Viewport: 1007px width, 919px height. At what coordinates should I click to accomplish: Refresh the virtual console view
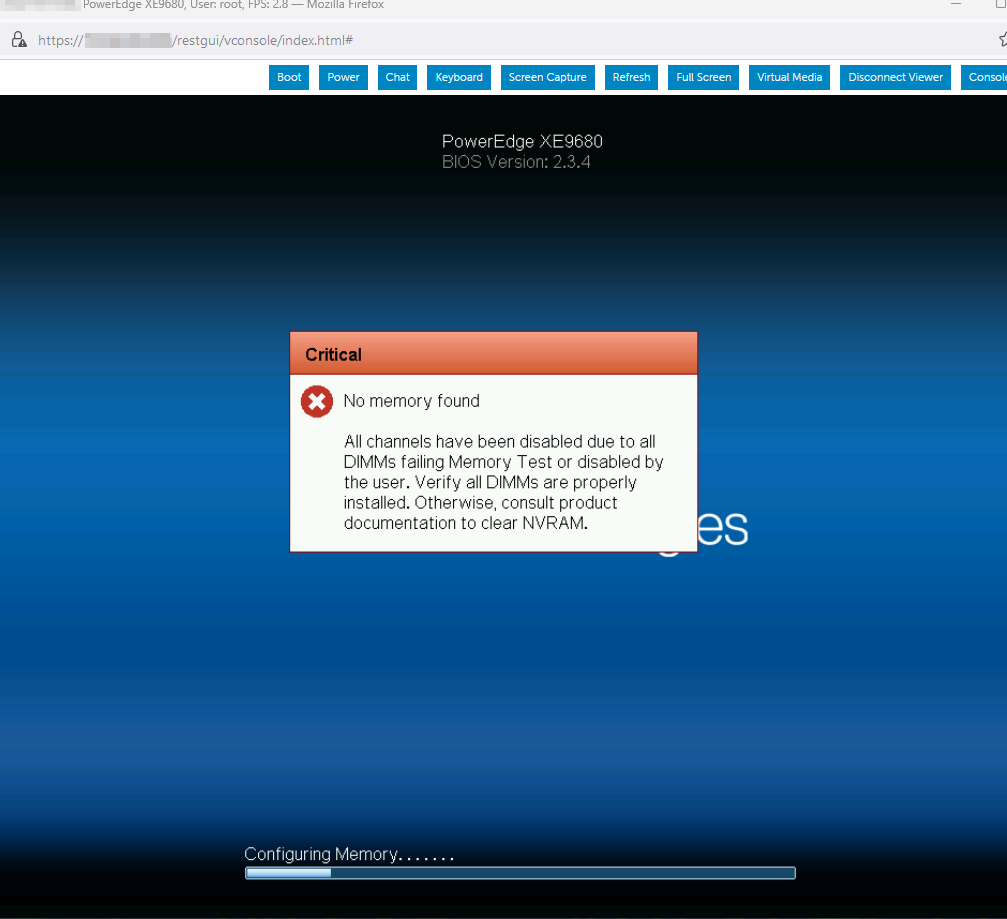pos(631,77)
